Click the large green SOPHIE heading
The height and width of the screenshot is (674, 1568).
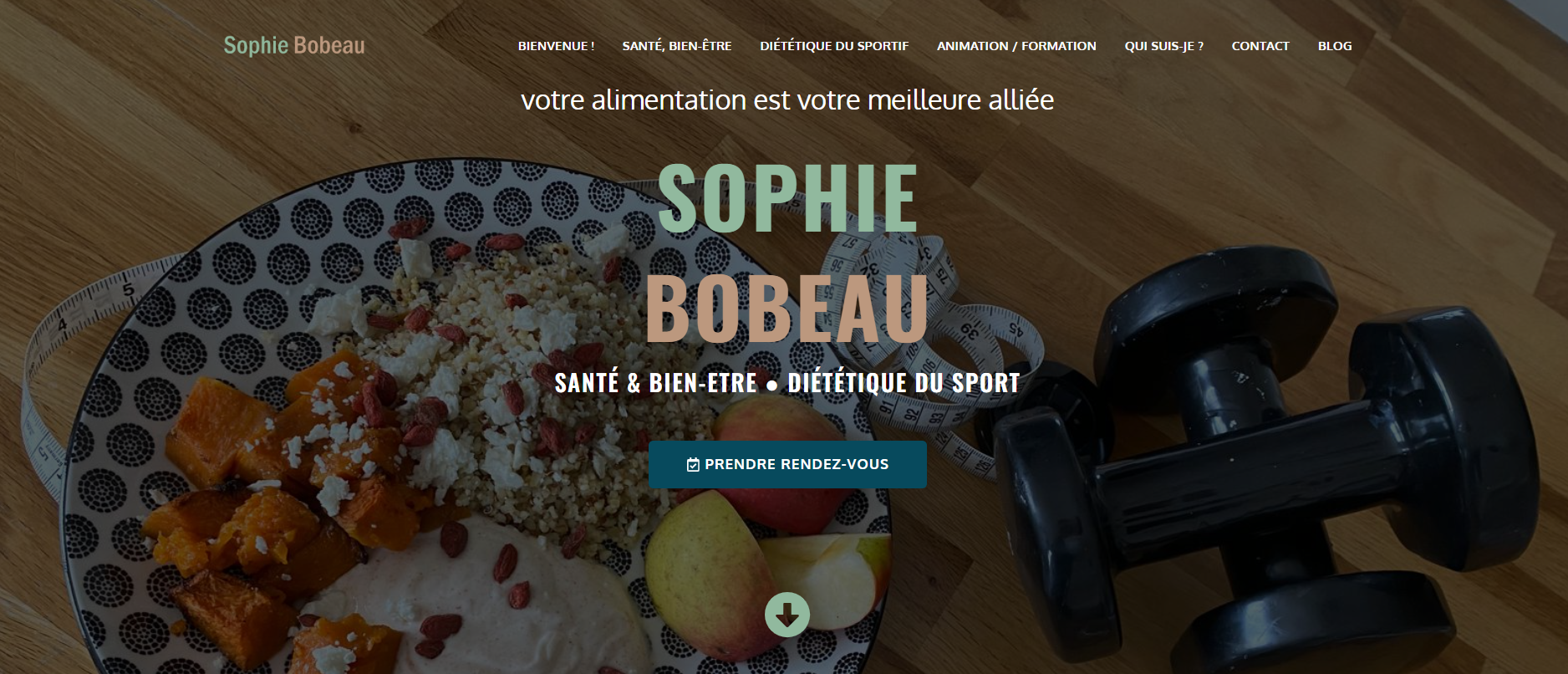coord(787,198)
